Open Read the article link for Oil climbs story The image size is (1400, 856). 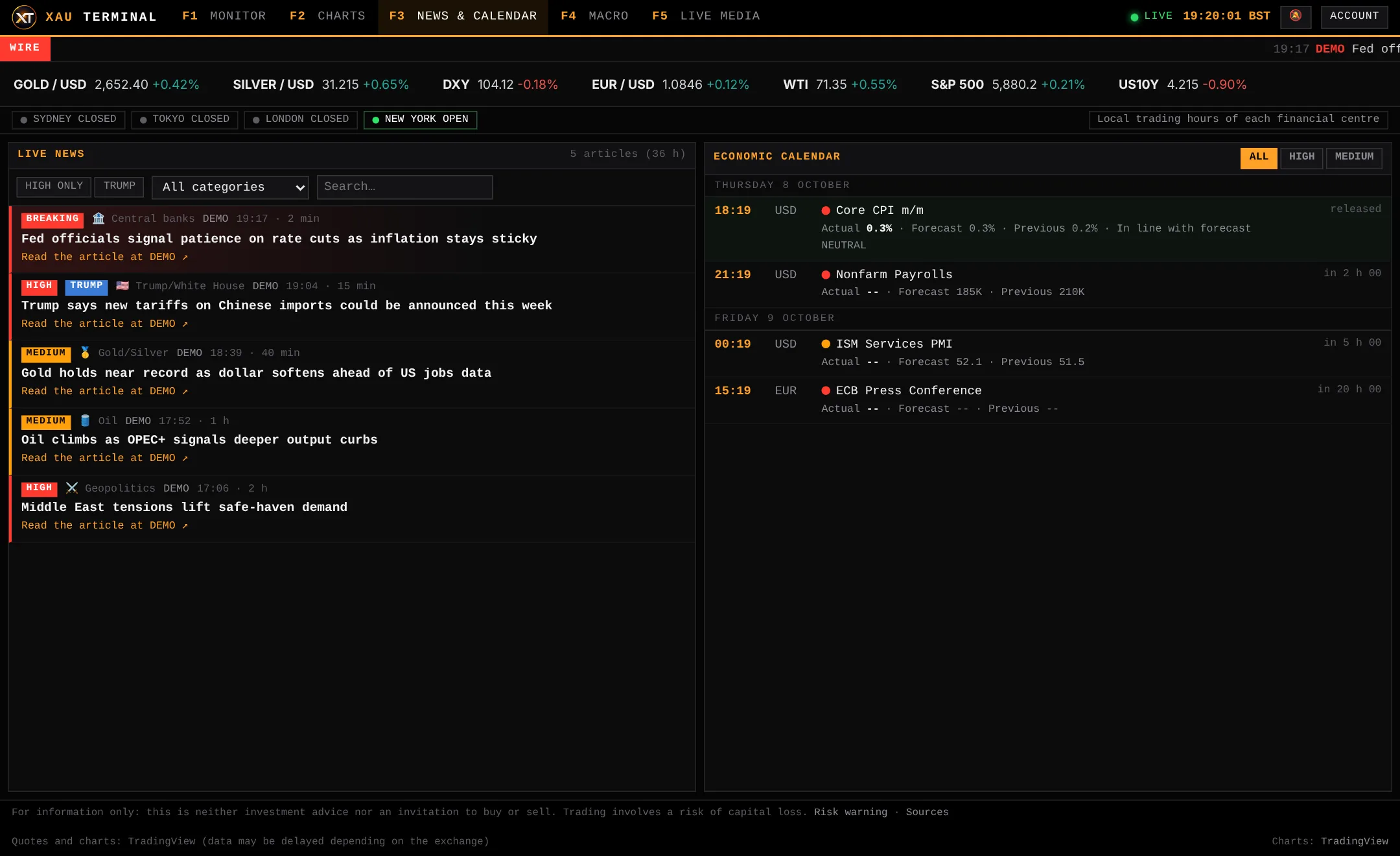[104, 458]
